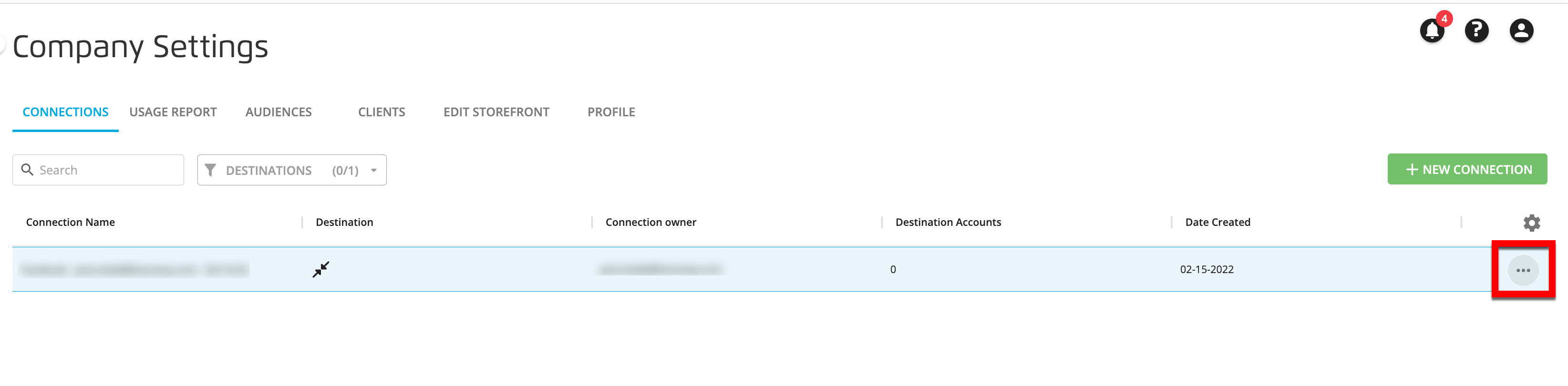Click the filter funnel icon

tap(211, 170)
